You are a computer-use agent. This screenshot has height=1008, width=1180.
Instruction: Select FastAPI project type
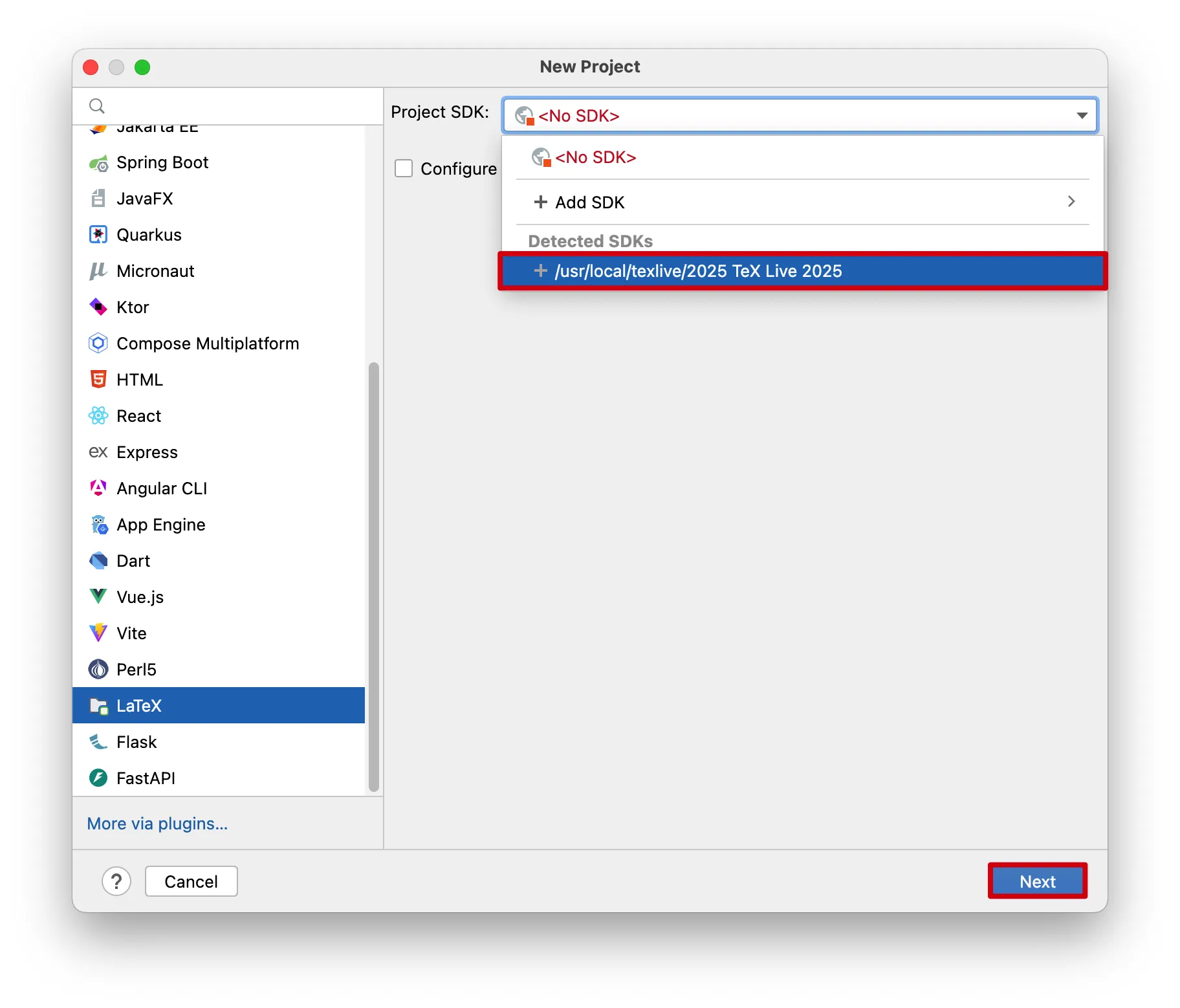(219, 778)
